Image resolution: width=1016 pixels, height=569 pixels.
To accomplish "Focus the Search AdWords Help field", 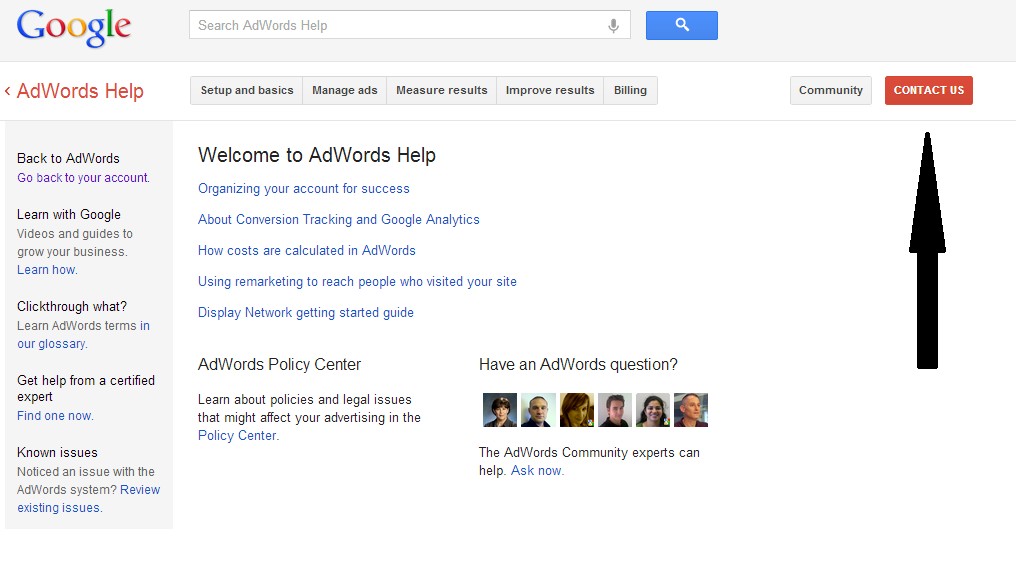I will pyautogui.click(x=410, y=25).
